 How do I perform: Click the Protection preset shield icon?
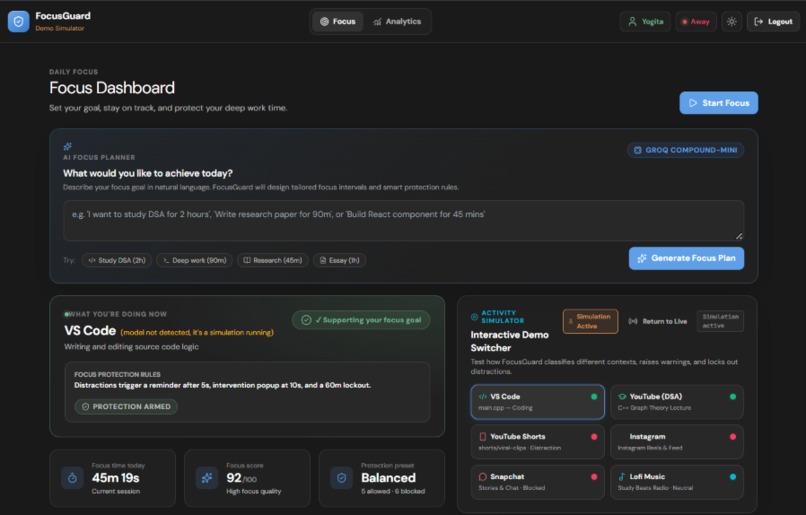coord(341,478)
